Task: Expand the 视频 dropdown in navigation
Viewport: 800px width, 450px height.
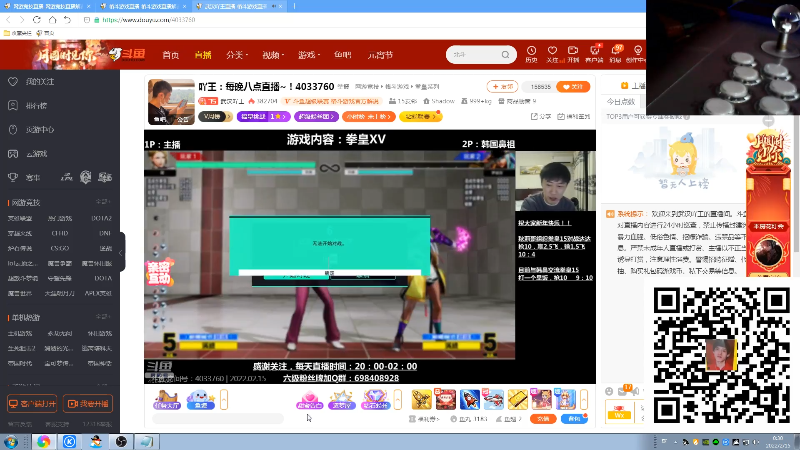Action: (273, 55)
